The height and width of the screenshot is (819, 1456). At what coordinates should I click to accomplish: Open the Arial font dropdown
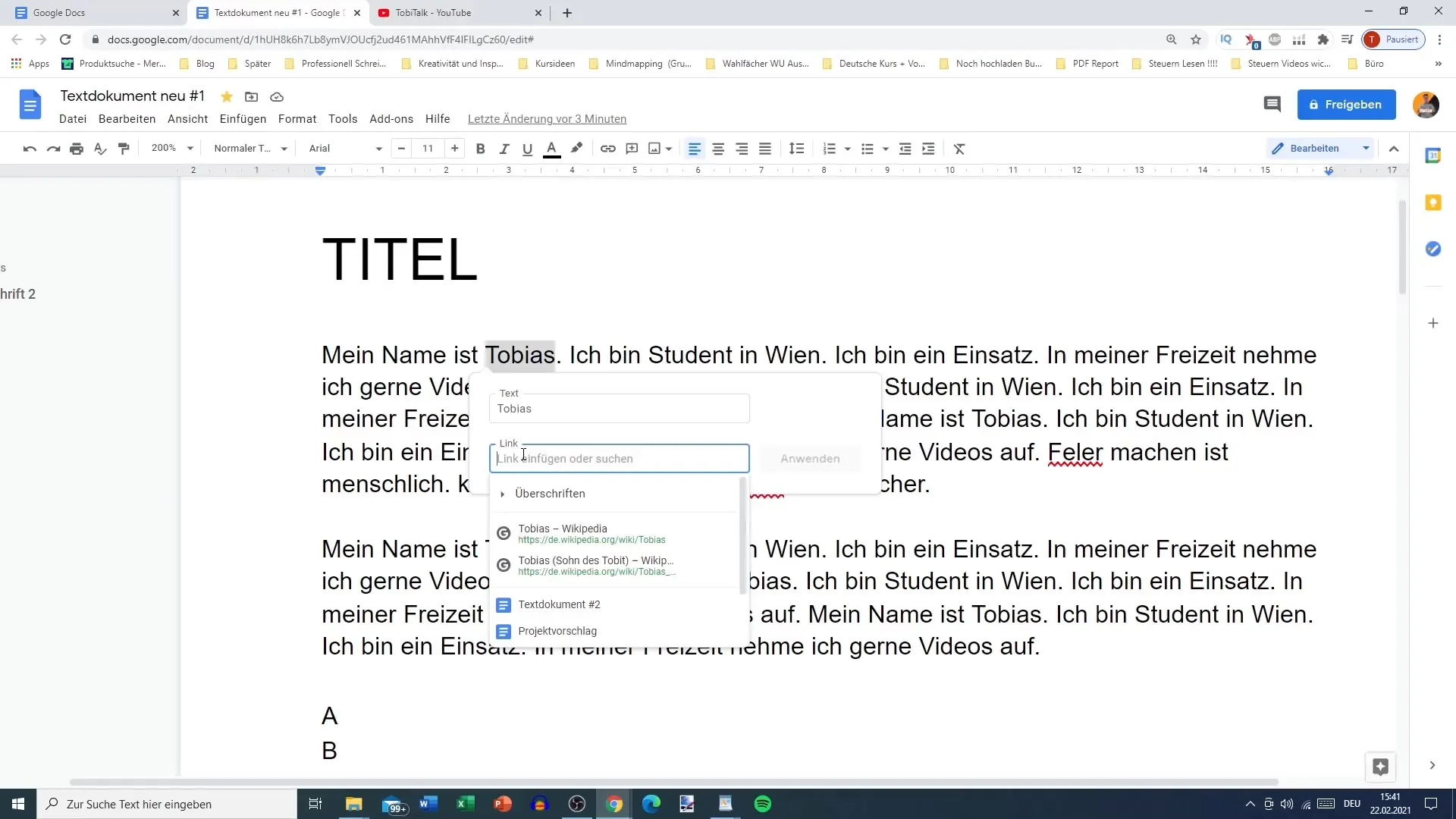pos(345,148)
